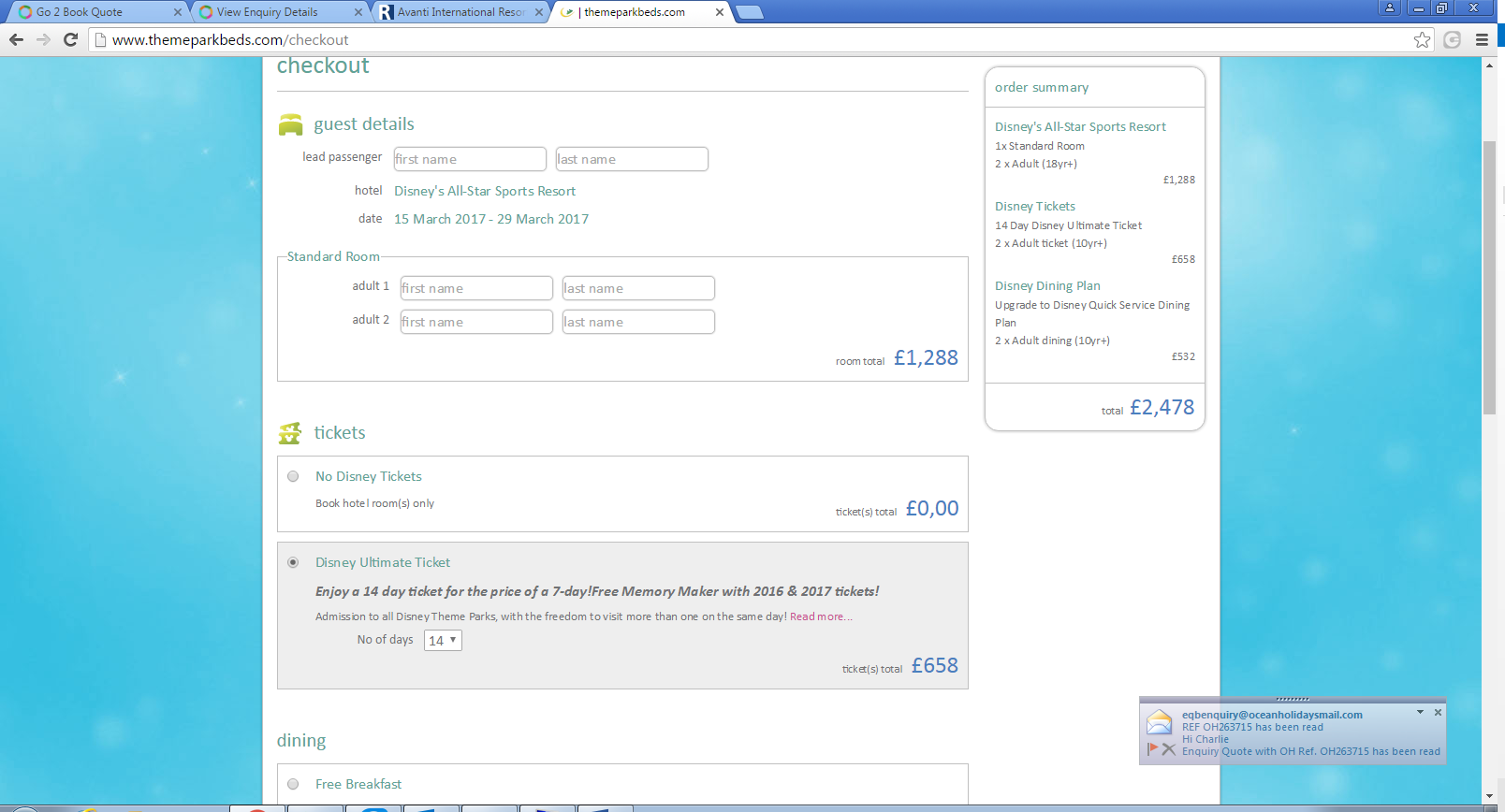1505x812 pixels.
Task: Focus the adult 2 first name field
Action: point(476,322)
